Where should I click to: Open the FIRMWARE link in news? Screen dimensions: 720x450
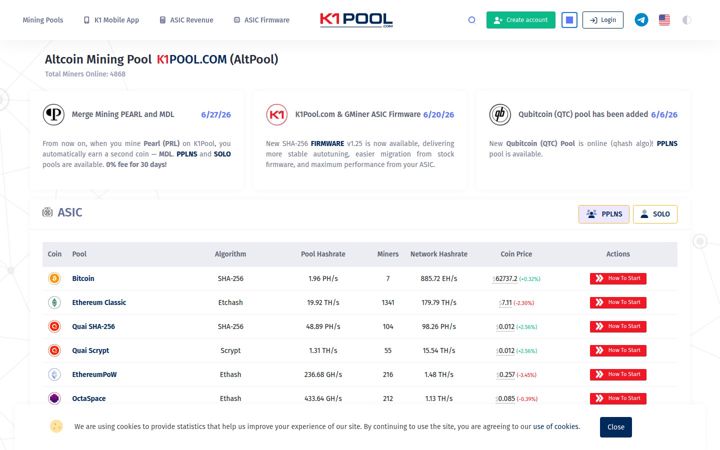(x=327, y=143)
